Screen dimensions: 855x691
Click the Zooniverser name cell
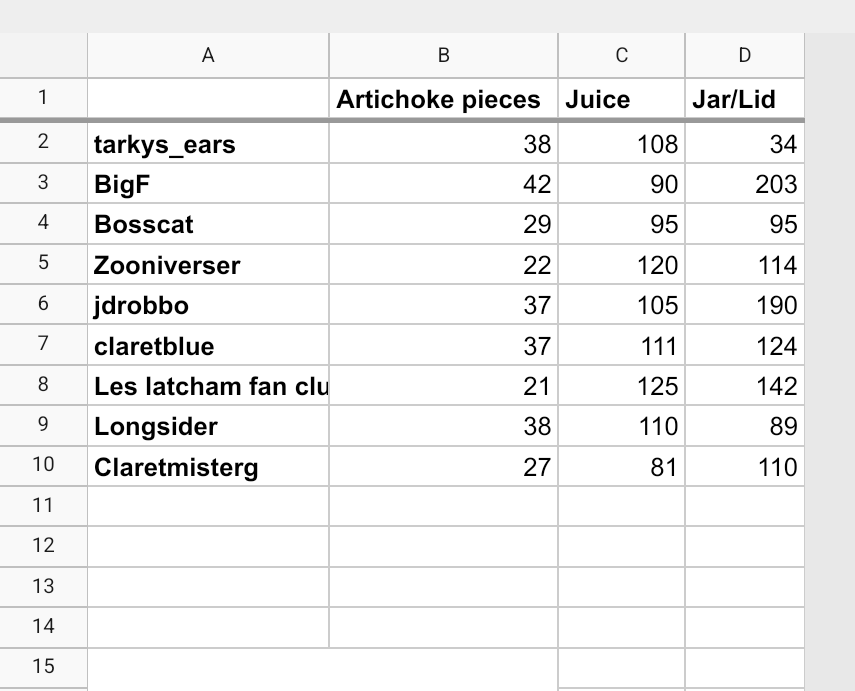208,265
